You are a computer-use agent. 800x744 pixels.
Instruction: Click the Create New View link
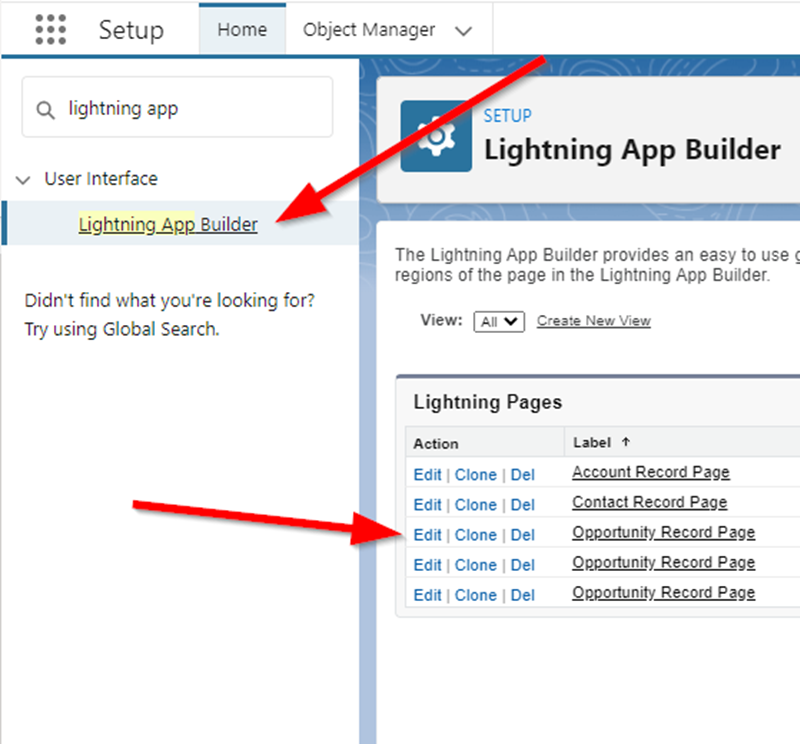(593, 321)
